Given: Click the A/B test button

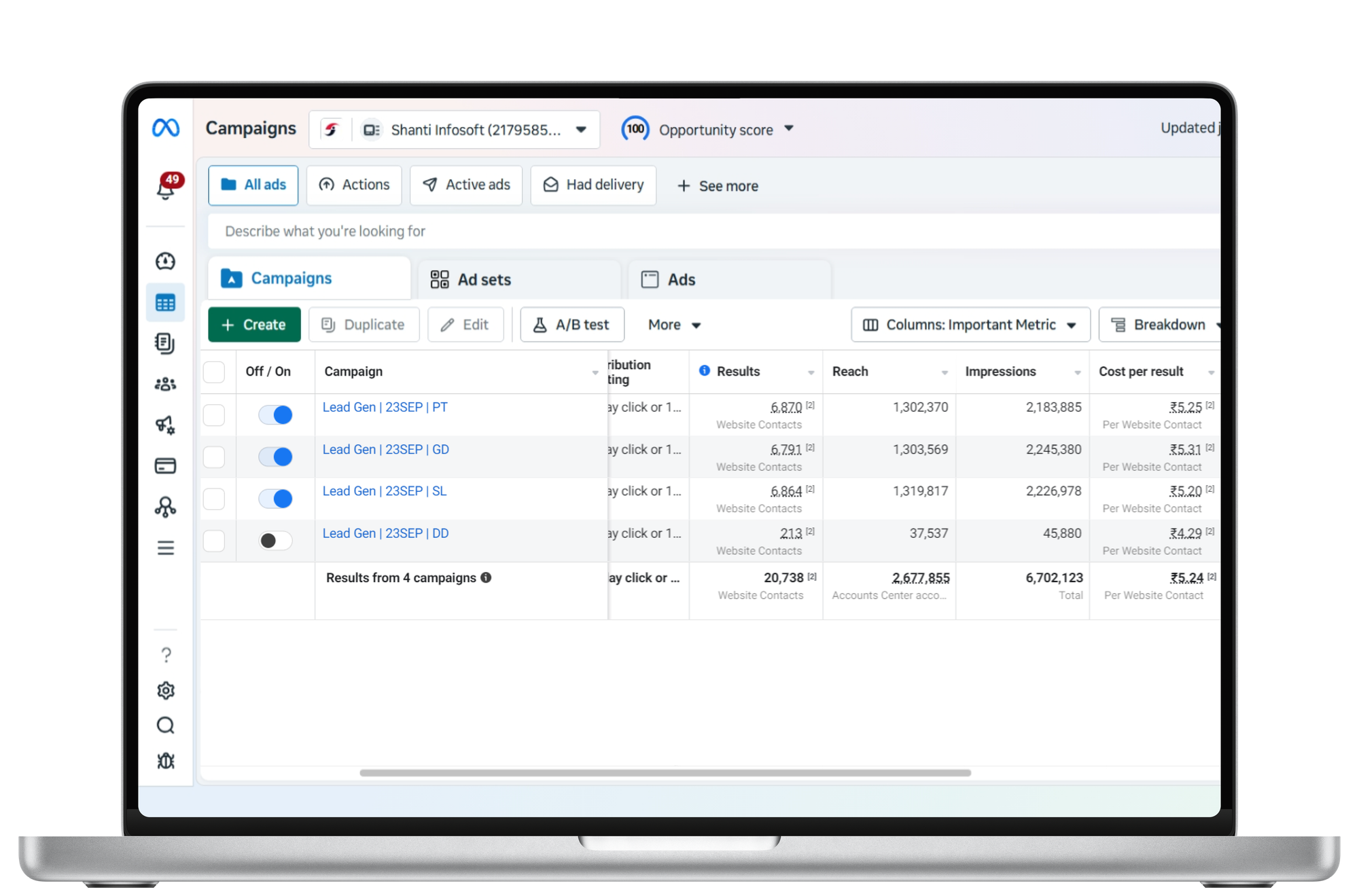Looking at the screenshot, I should click(572, 325).
